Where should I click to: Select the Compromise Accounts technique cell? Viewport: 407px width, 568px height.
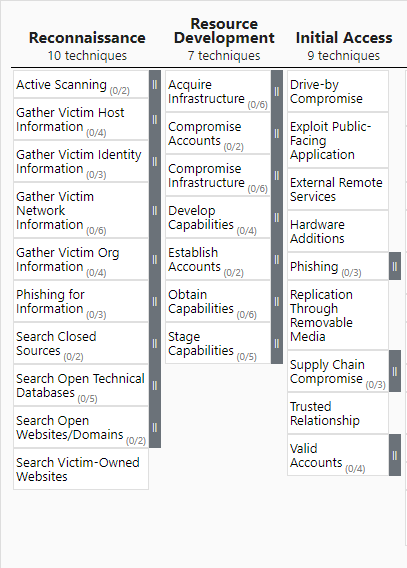pos(218,133)
